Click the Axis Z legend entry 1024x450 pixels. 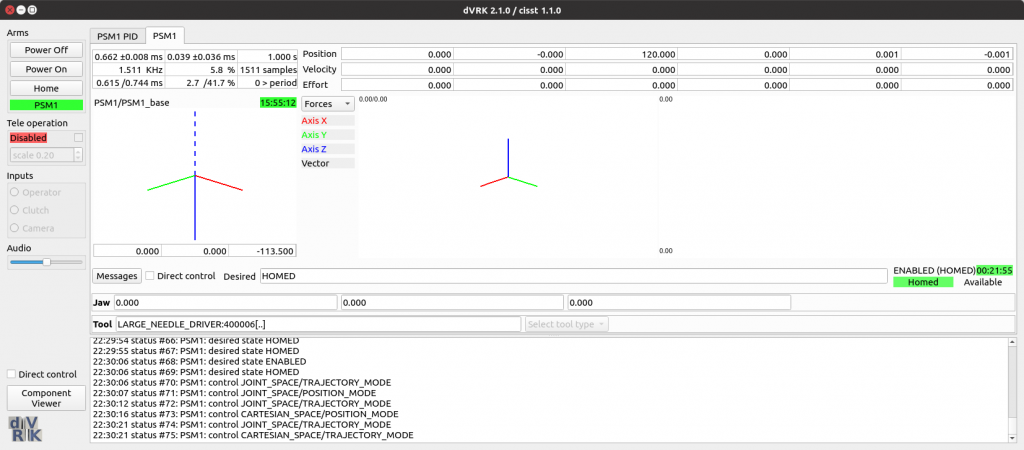pos(328,149)
